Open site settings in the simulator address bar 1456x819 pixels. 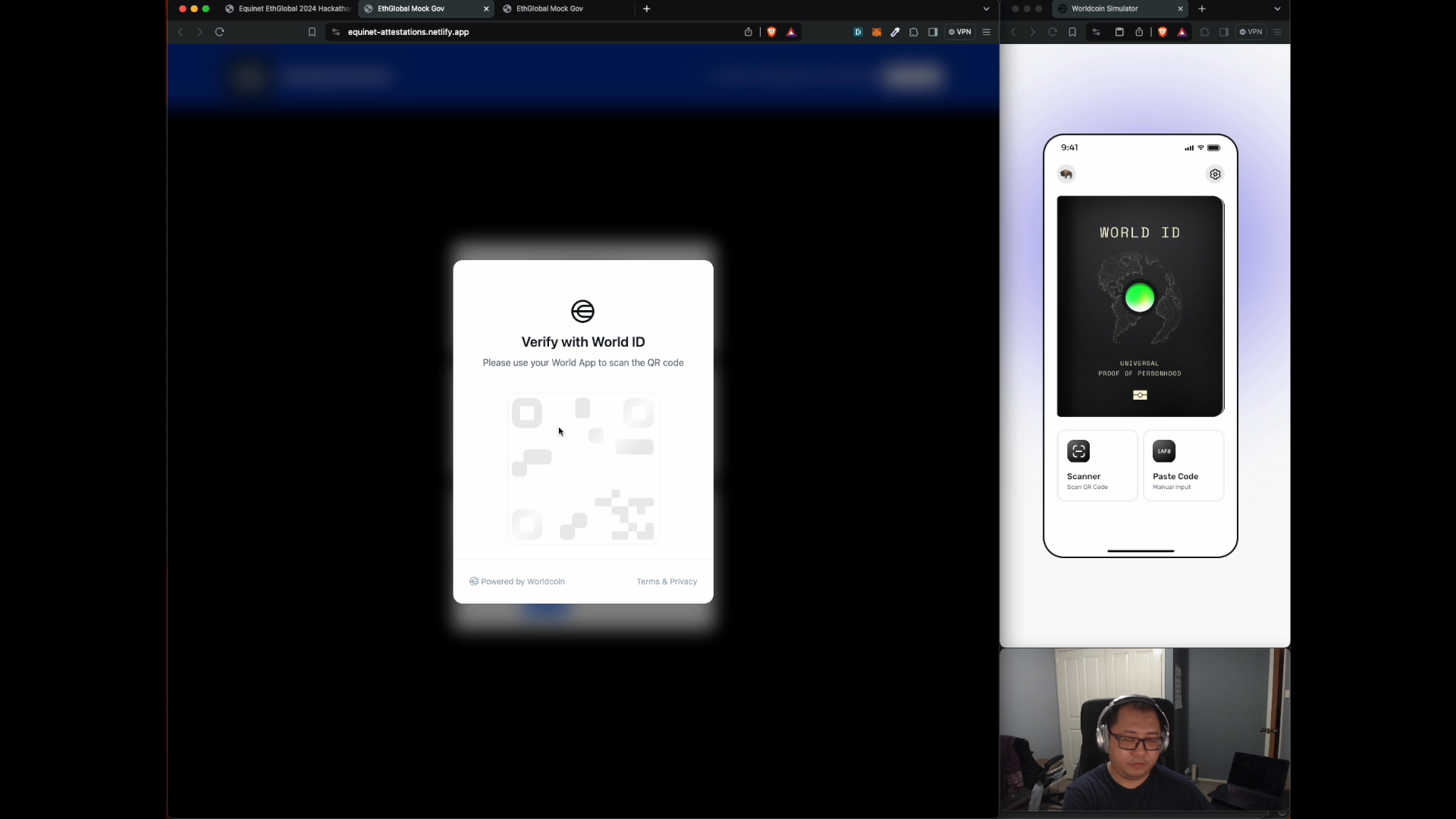1097,32
